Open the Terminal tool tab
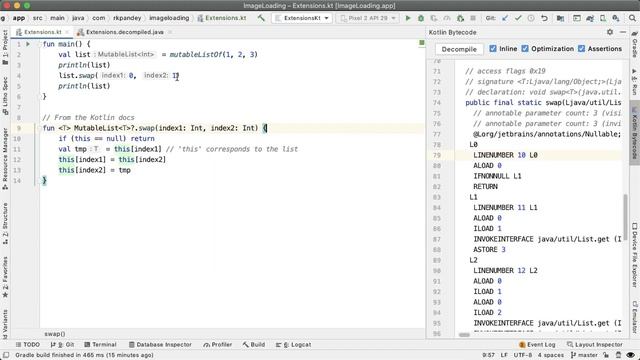This screenshot has height=360, width=640. coord(100,344)
